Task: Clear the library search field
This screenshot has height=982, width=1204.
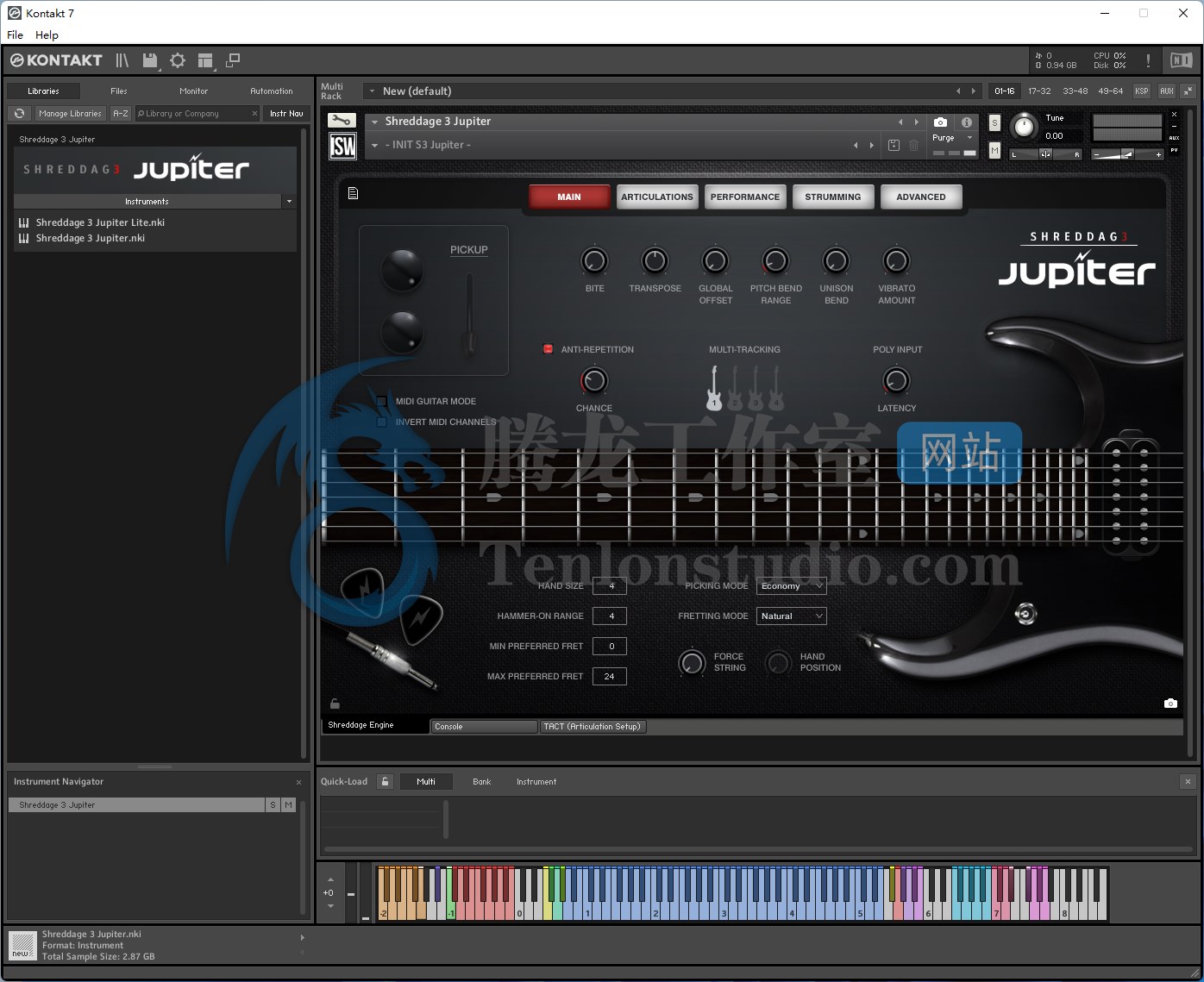Action: point(254,113)
